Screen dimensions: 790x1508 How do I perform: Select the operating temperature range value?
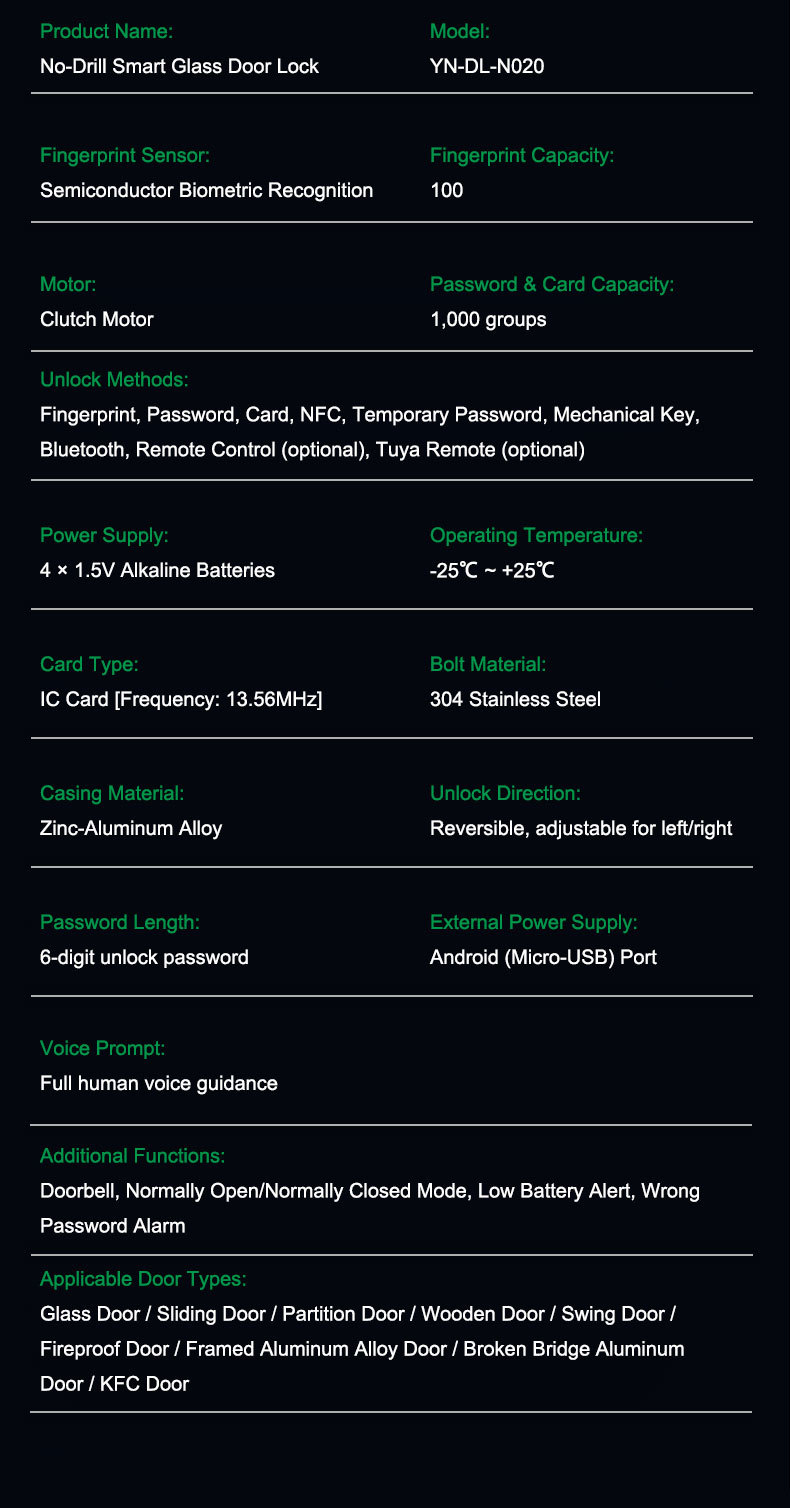(492, 570)
